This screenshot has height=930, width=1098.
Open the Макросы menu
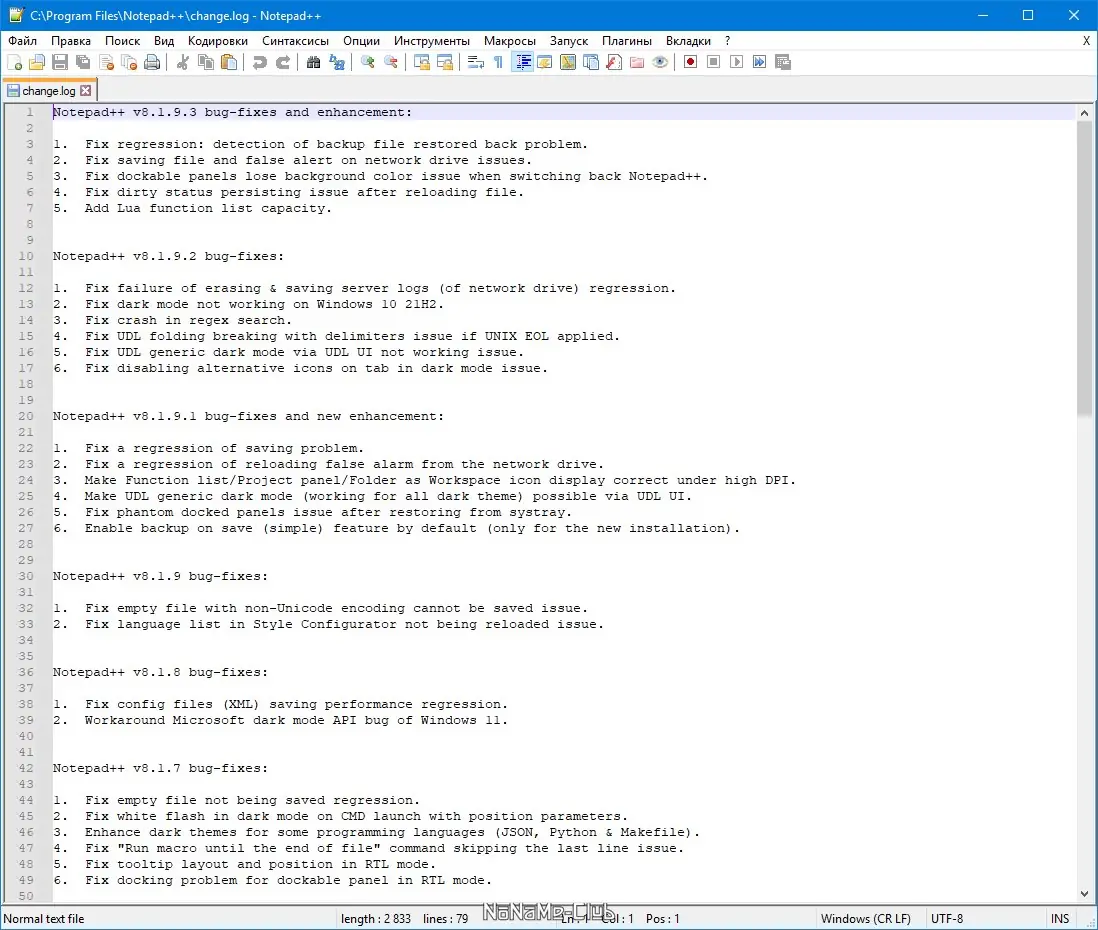(510, 41)
